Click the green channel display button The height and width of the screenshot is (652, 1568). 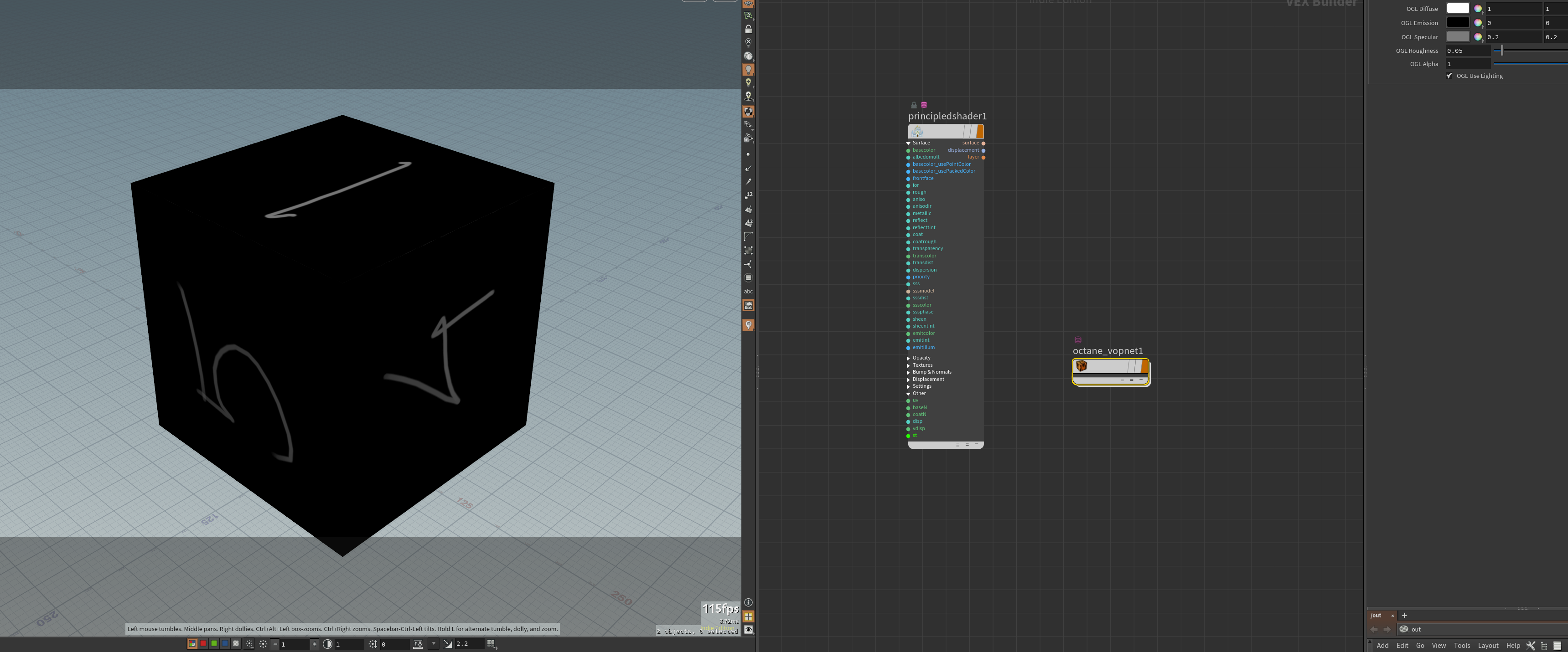pos(214,643)
